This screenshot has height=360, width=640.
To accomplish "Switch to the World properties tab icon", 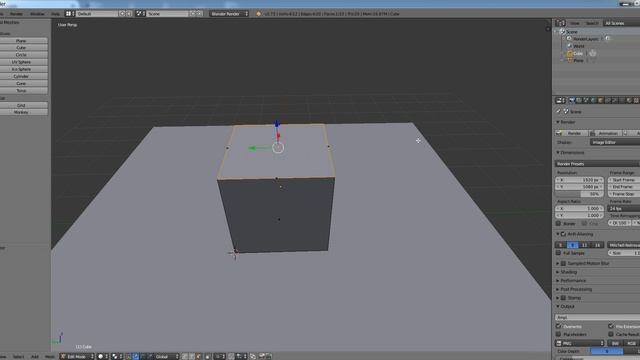I will pos(593,100).
